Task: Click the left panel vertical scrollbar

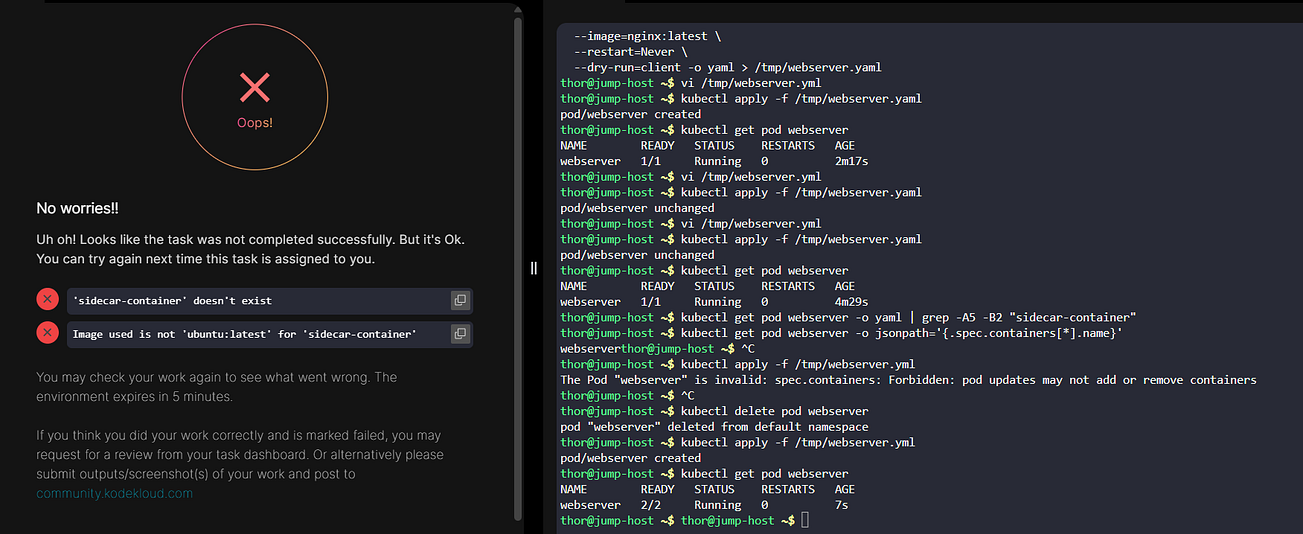Action: click(x=517, y=267)
